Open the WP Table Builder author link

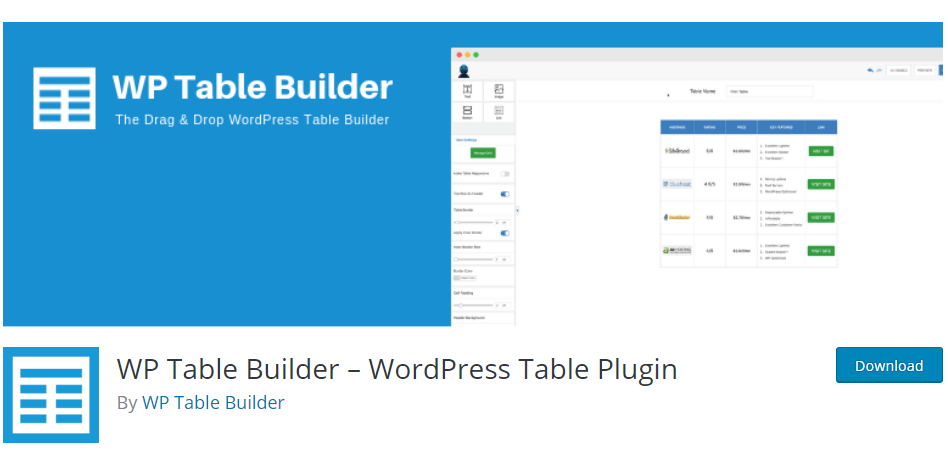tap(213, 402)
